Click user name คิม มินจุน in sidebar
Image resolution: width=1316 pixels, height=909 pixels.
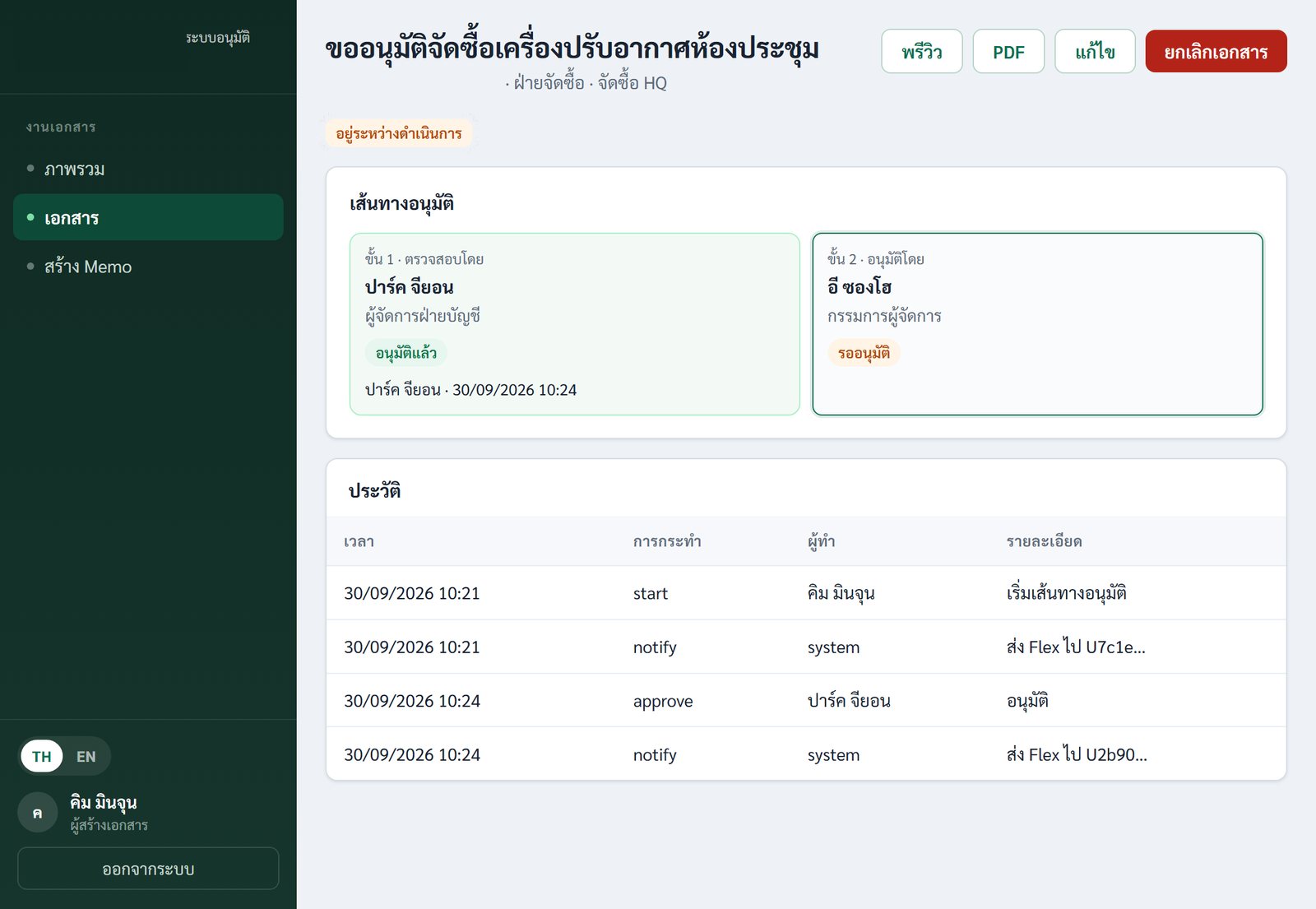point(104,802)
